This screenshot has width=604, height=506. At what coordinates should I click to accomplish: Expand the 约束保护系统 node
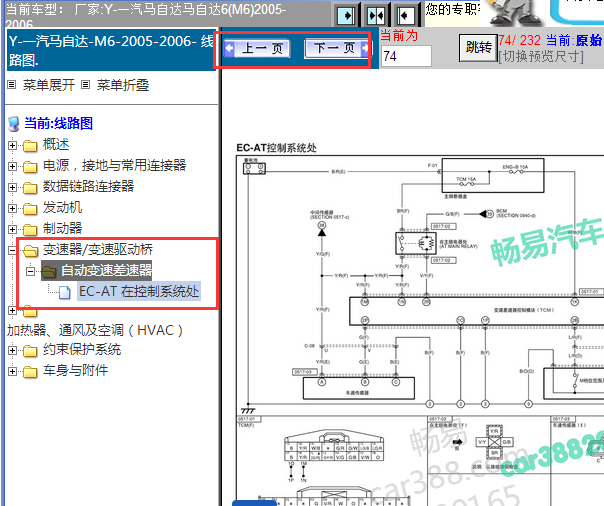(x=12, y=350)
